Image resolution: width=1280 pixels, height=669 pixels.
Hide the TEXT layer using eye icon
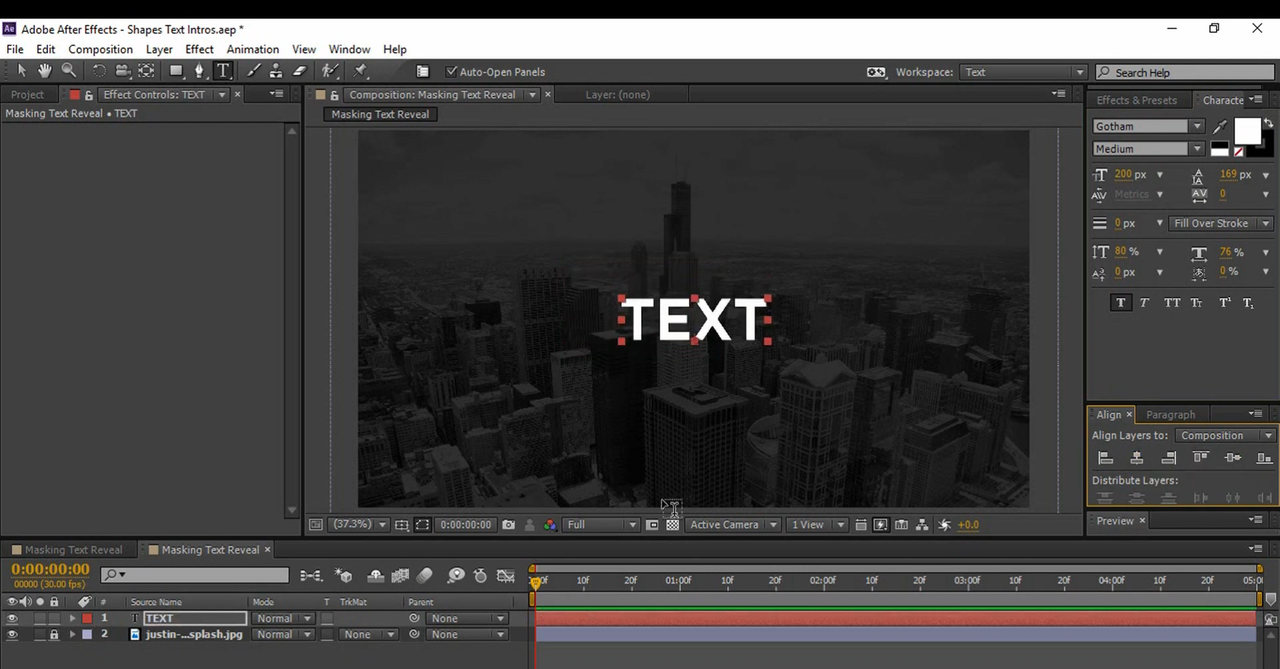tap(12, 618)
